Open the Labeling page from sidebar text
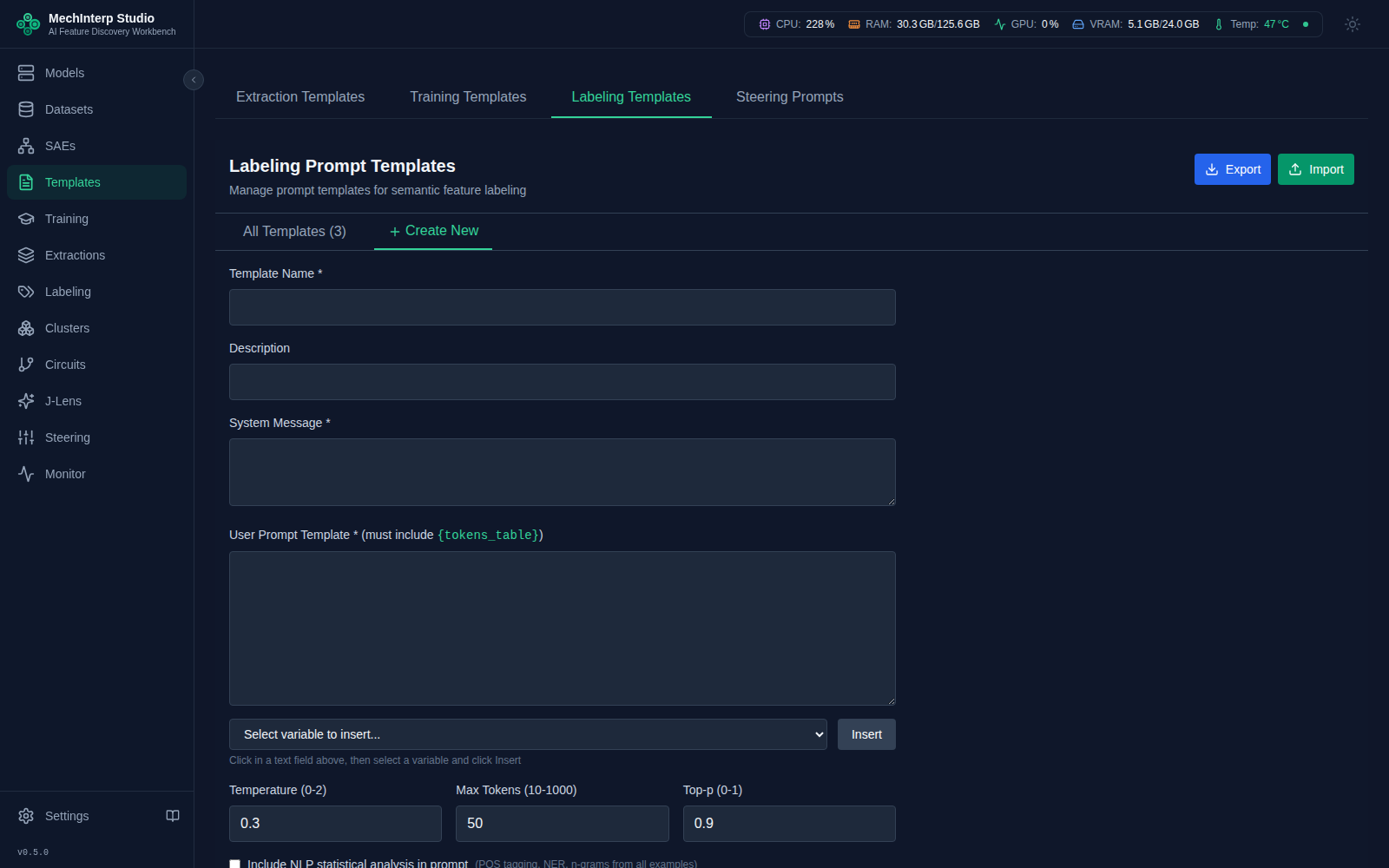This screenshot has height=868, width=1389. pos(68,292)
